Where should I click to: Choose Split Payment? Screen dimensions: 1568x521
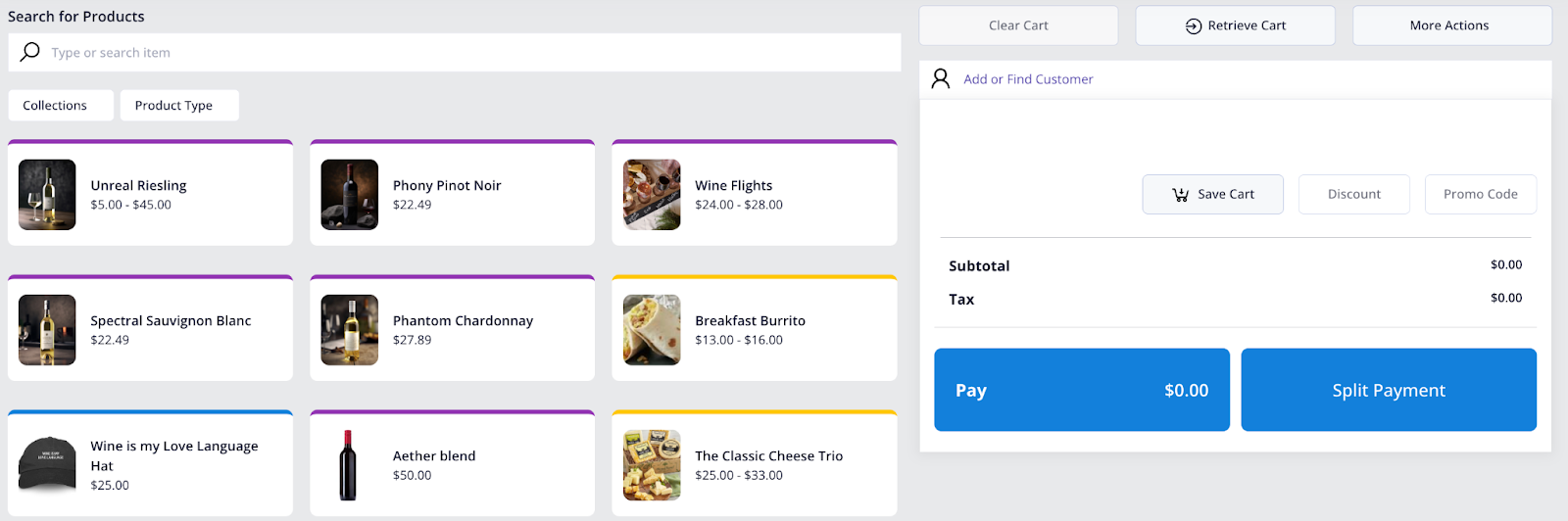(x=1388, y=390)
